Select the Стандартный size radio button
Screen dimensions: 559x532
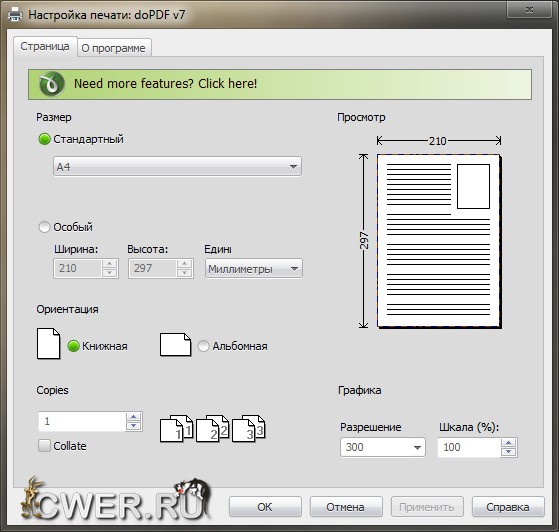(x=44, y=139)
